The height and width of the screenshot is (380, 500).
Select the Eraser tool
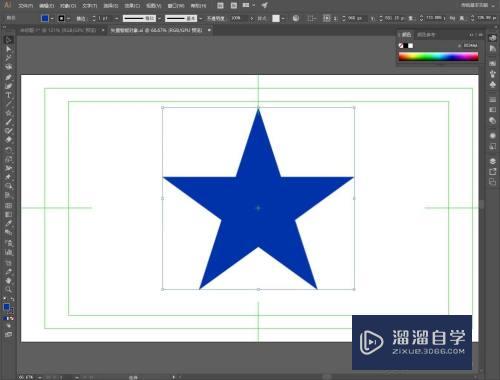(x=9, y=140)
